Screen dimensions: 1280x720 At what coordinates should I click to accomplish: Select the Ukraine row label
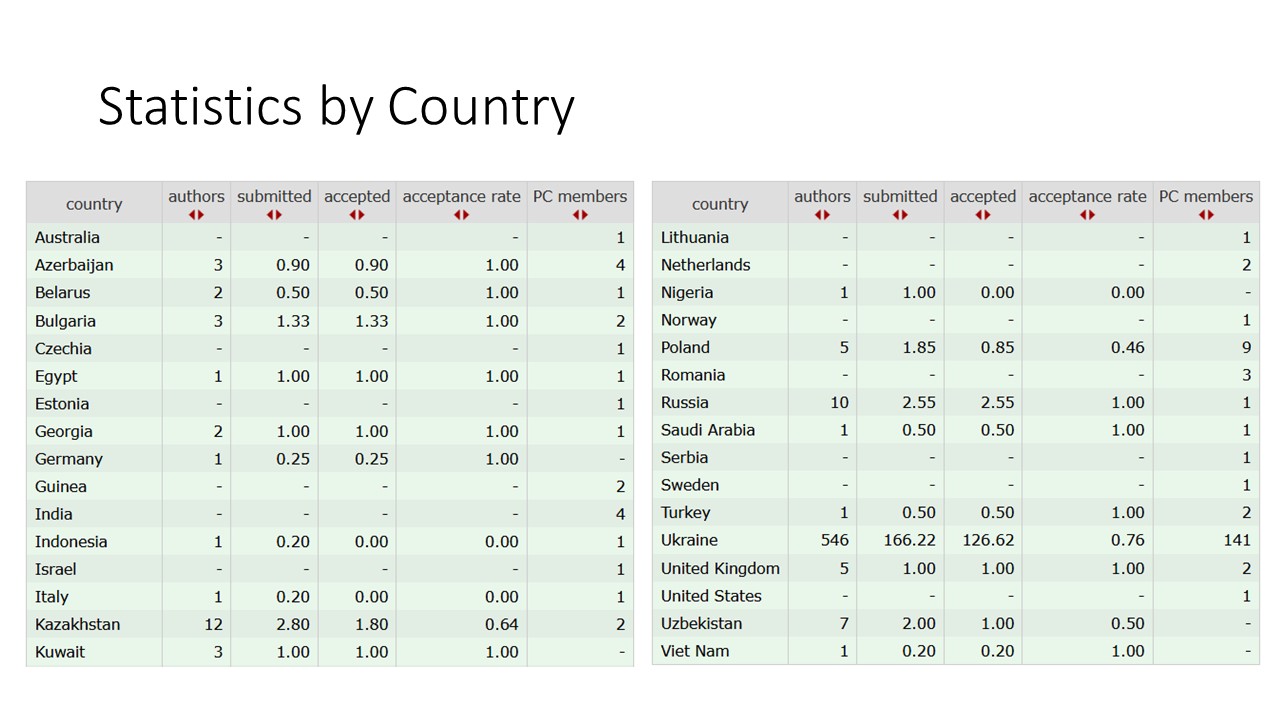[689, 540]
